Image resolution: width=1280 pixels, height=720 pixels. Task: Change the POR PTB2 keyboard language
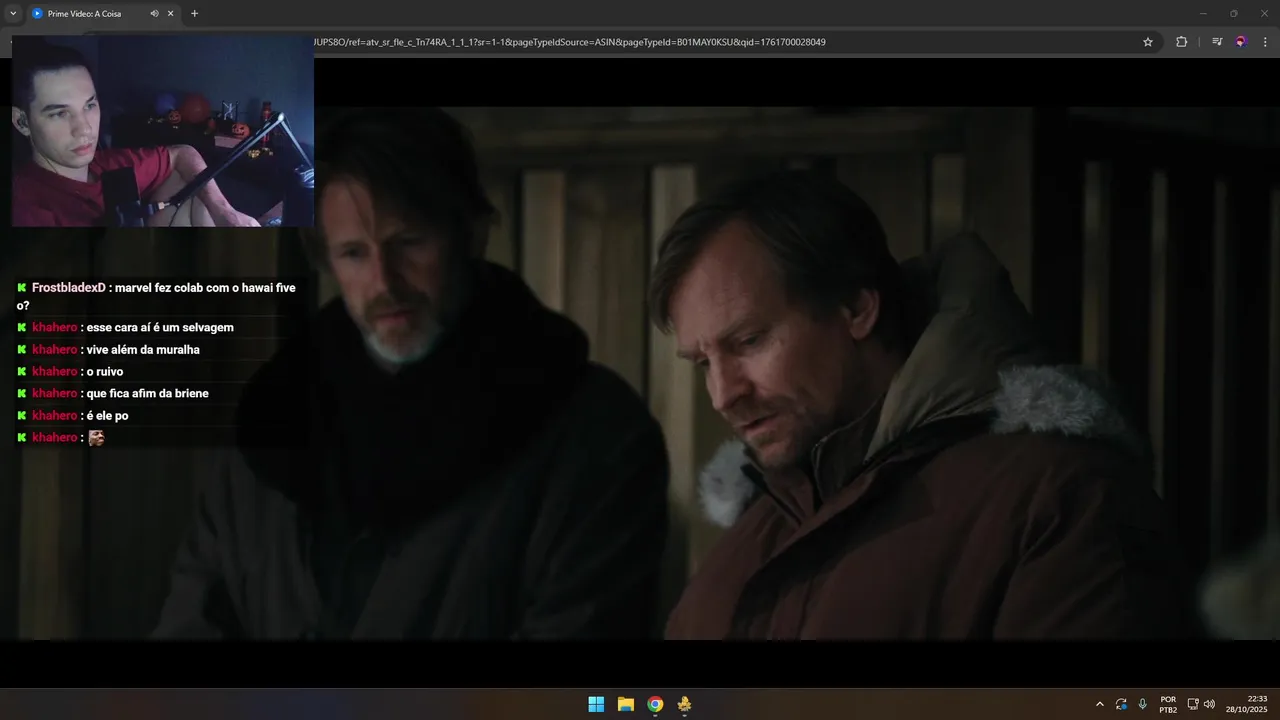[1168, 704]
